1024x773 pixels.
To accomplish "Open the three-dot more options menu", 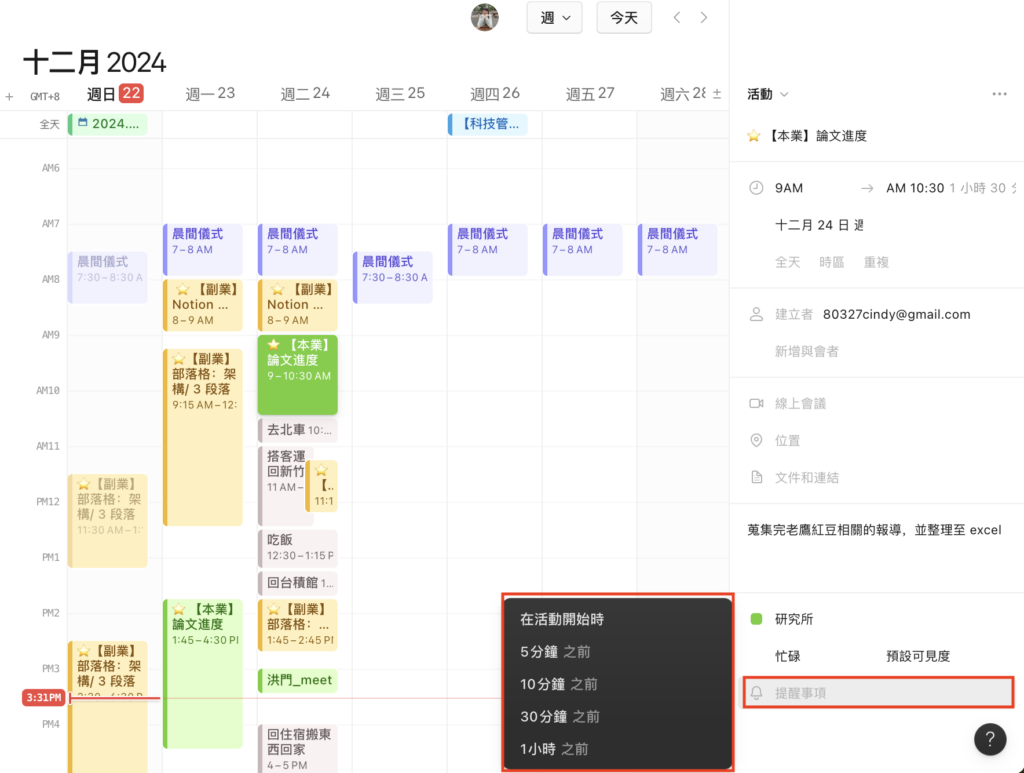I will click(999, 94).
